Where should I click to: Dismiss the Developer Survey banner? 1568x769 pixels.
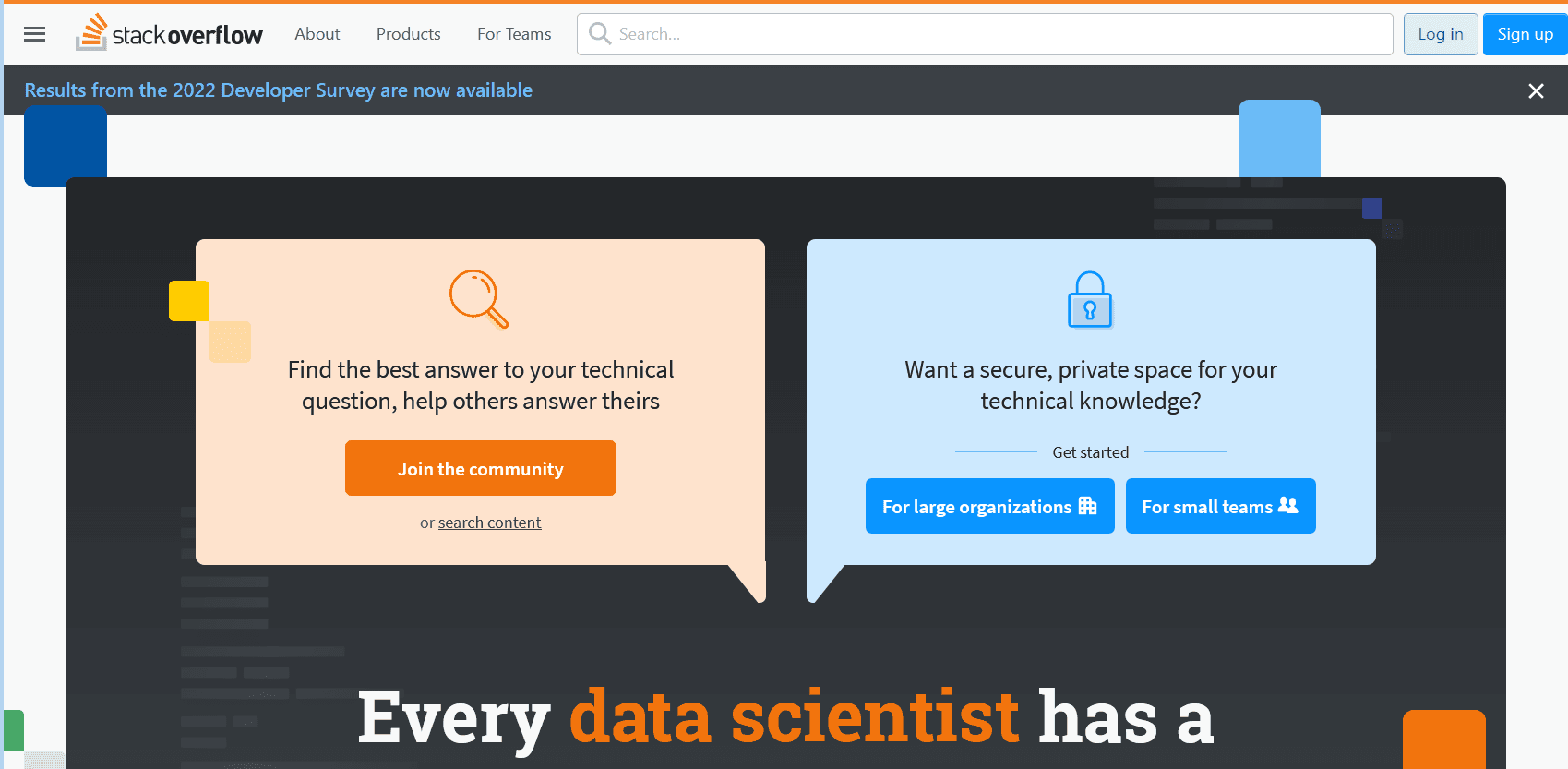click(1536, 90)
